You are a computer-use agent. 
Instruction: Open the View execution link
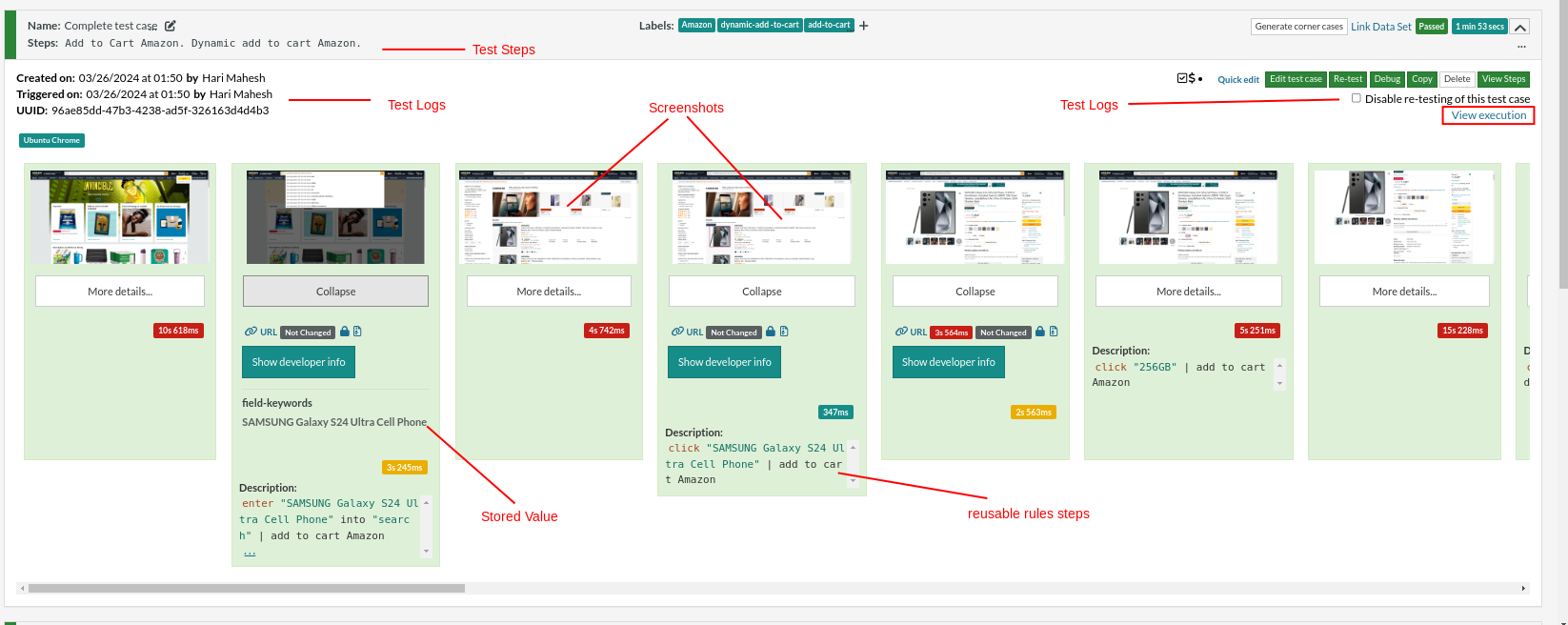[1488, 115]
